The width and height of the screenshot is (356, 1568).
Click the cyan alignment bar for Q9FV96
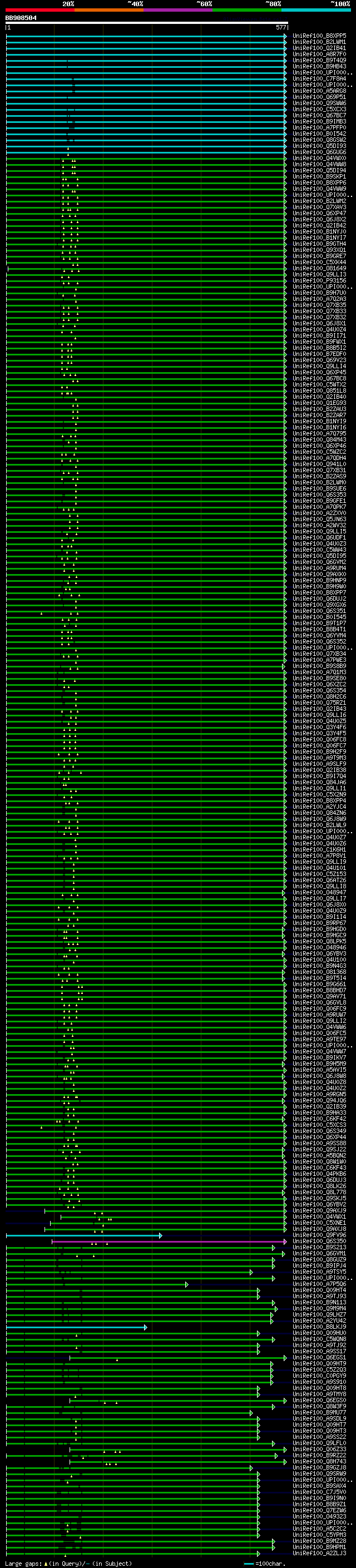(x=84, y=1235)
